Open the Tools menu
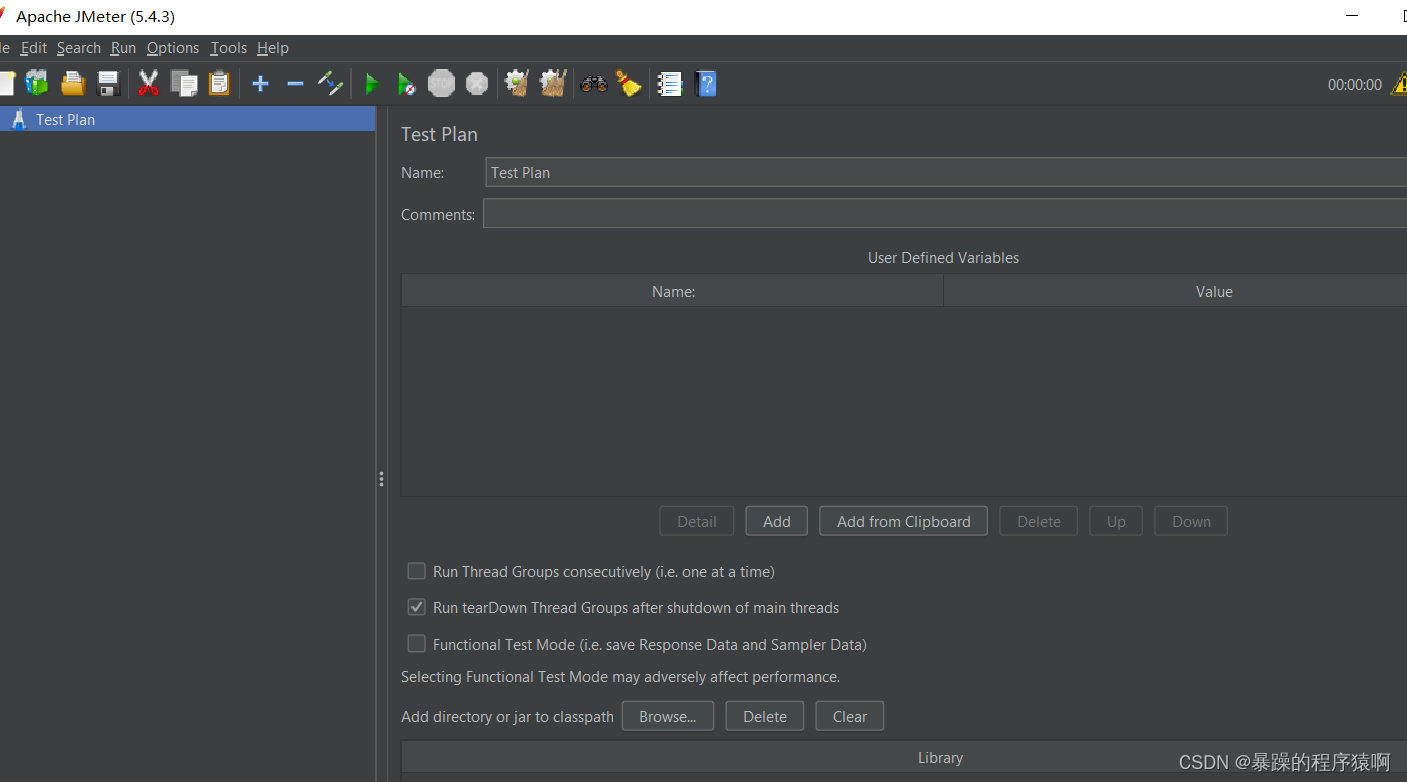Screen dimensions: 1407x782 pos(229,48)
